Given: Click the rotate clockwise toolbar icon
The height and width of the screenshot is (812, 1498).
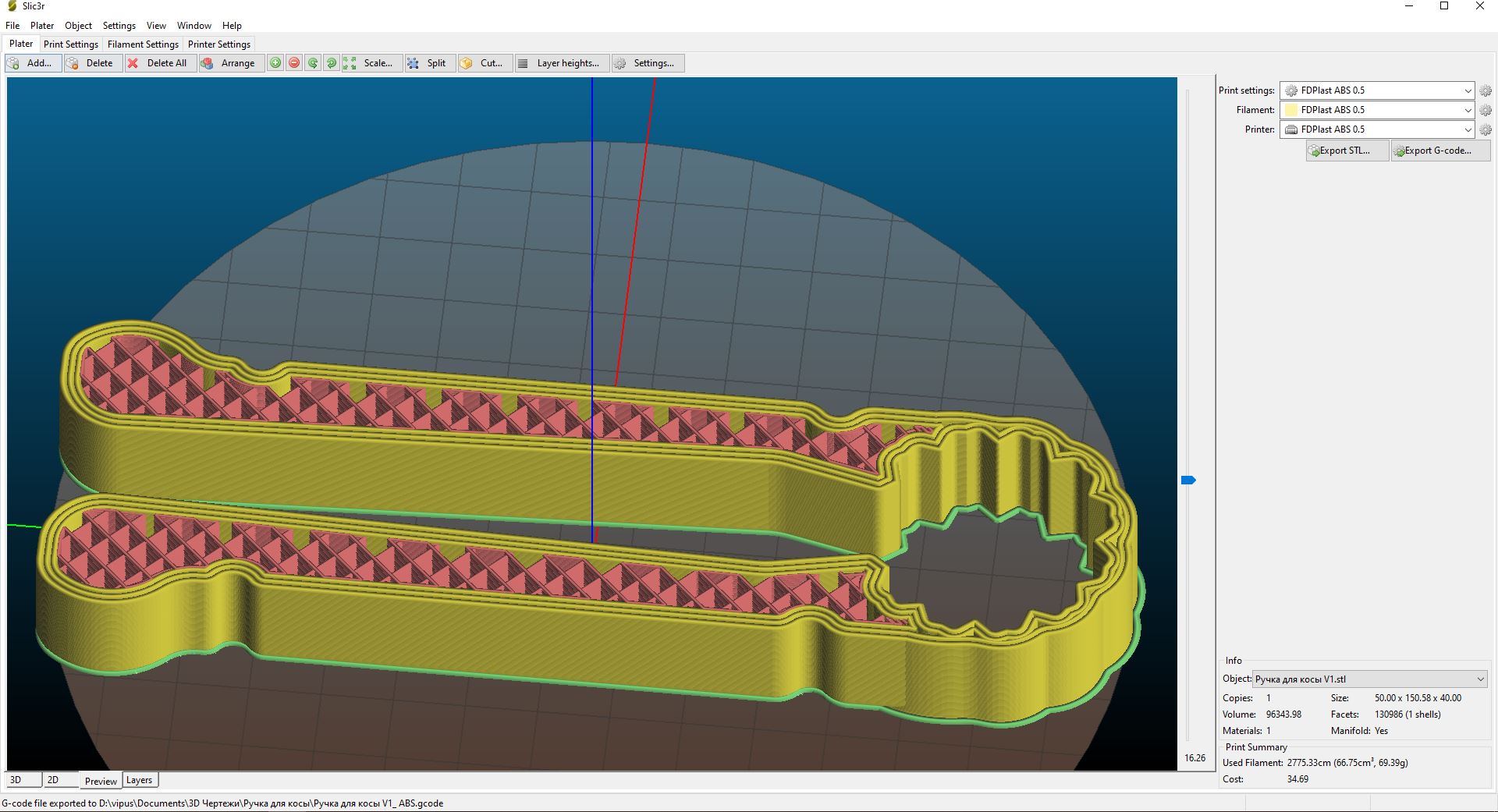Looking at the screenshot, I should [332, 63].
